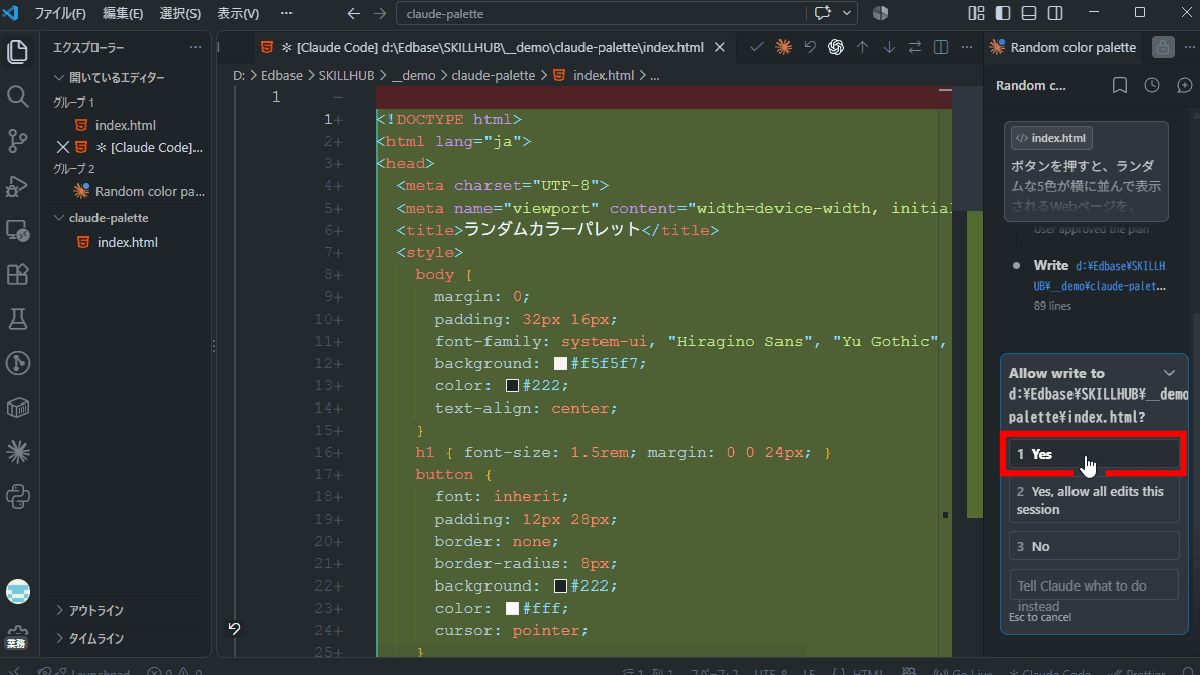Choose the '1 Yes' option
The image size is (1200, 675).
tap(1094, 454)
